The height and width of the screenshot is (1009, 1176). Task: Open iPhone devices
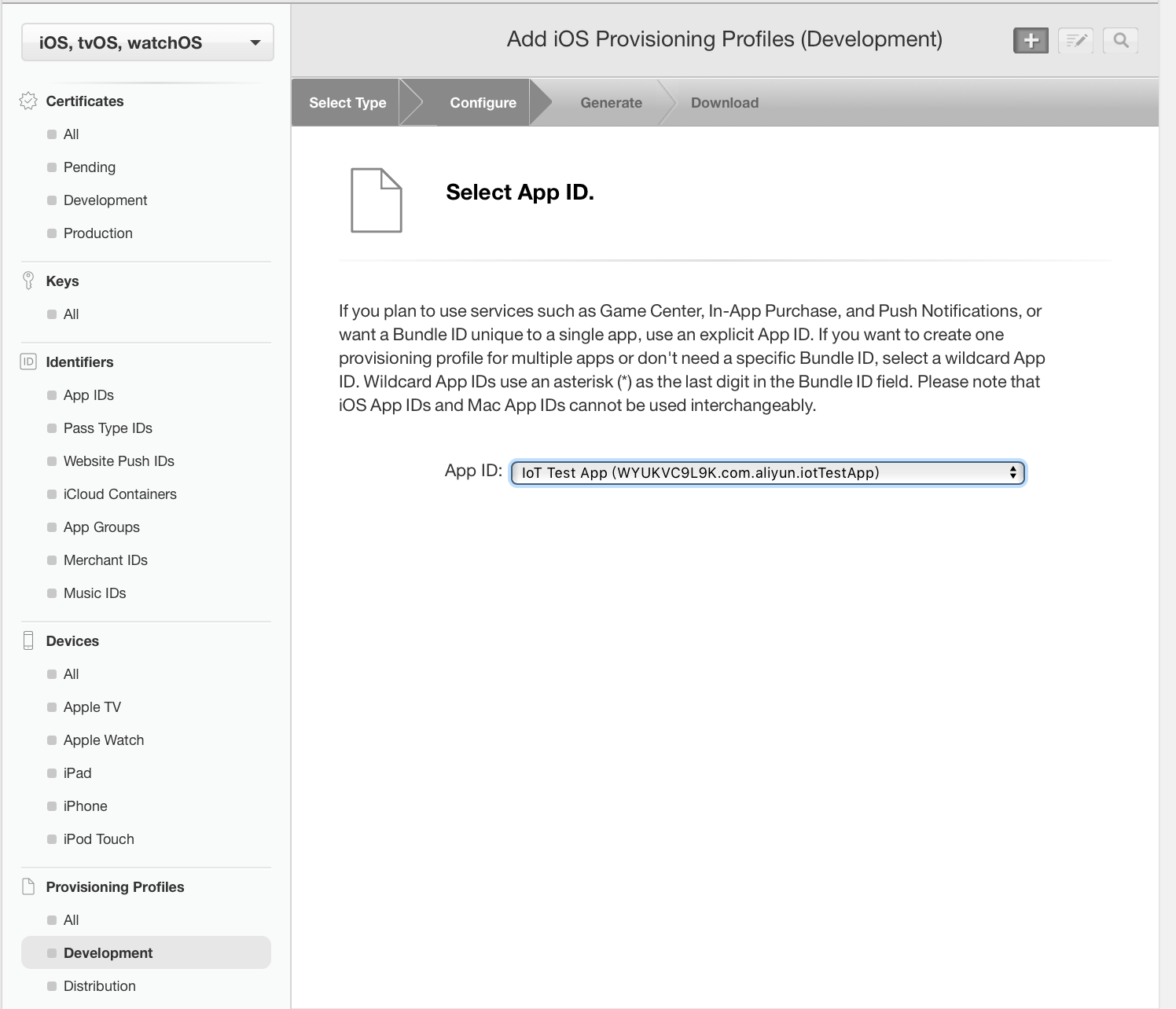click(85, 806)
